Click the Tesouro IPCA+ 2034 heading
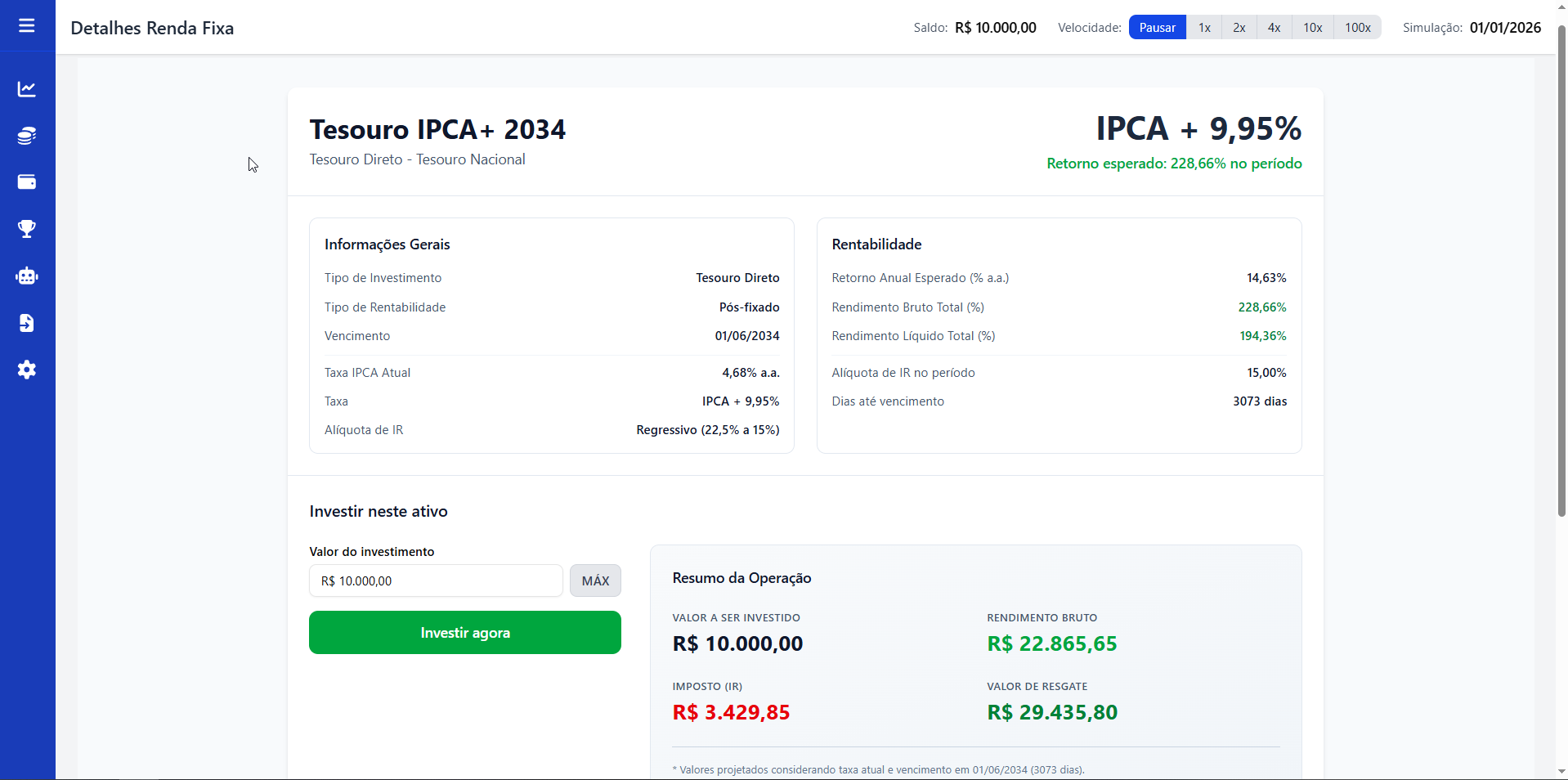Image resolution: width=1568 pixels, height=780 pixels. pos(437,130)
